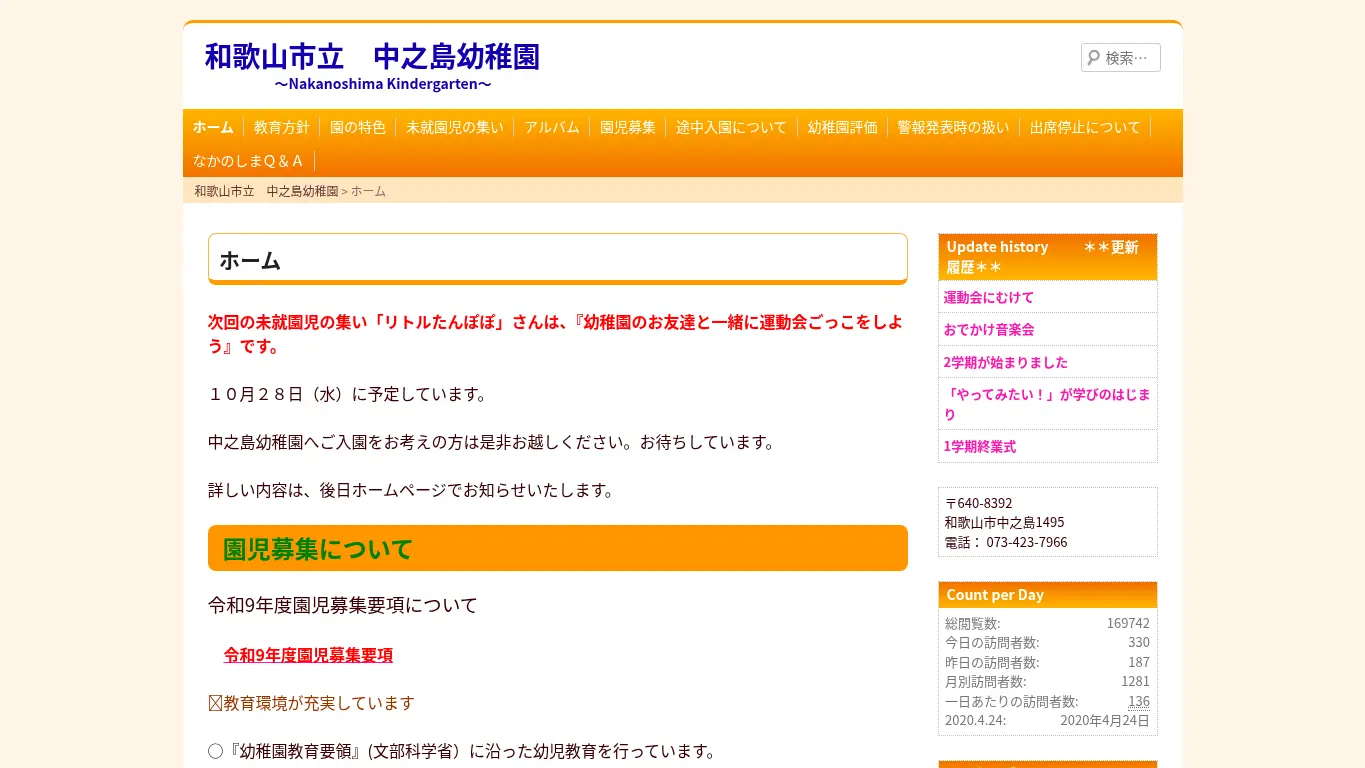Click the Update history widget header
1365x768 pixels.
point(1048,257)
